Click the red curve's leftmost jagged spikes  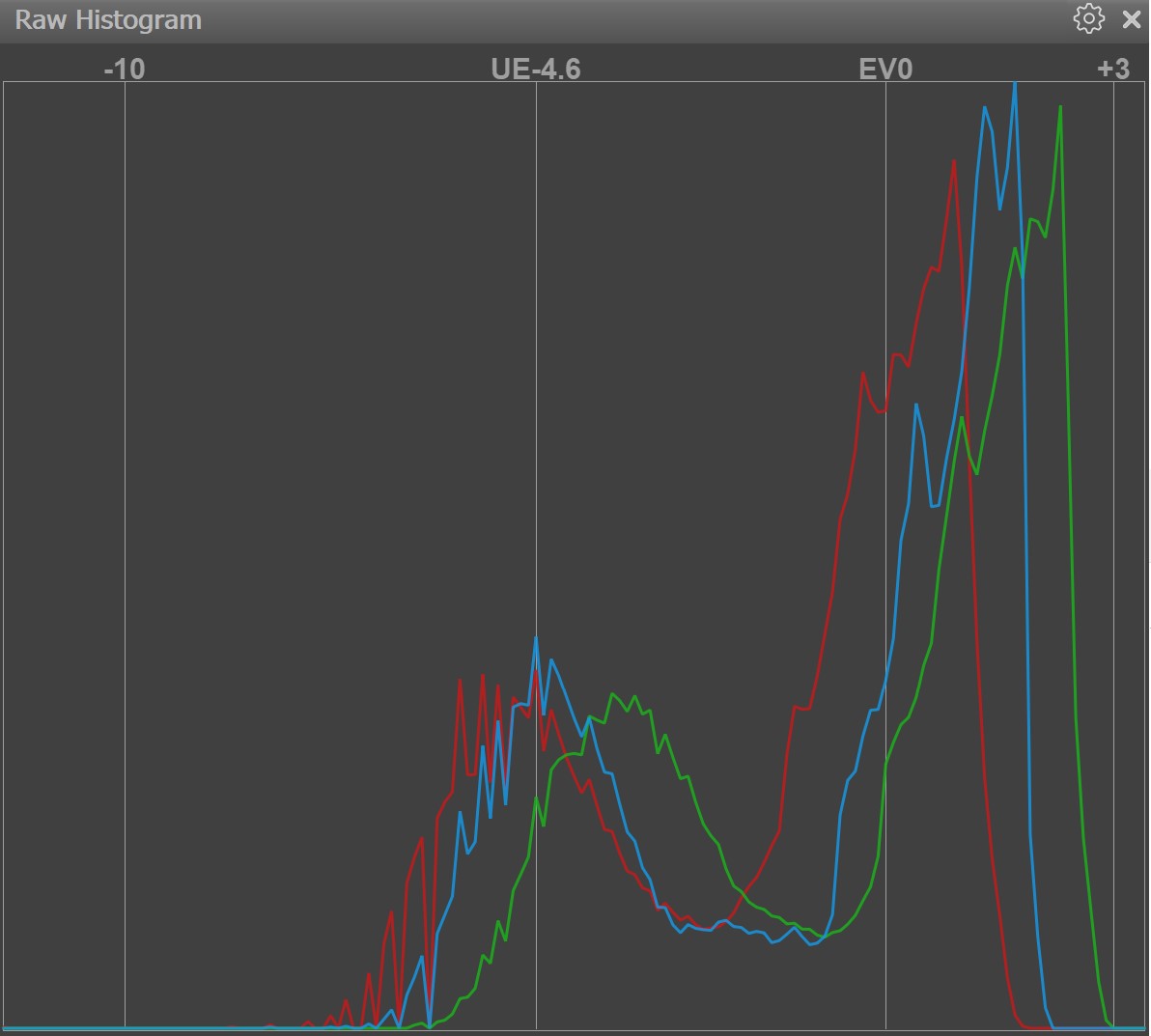coord(391,912)
